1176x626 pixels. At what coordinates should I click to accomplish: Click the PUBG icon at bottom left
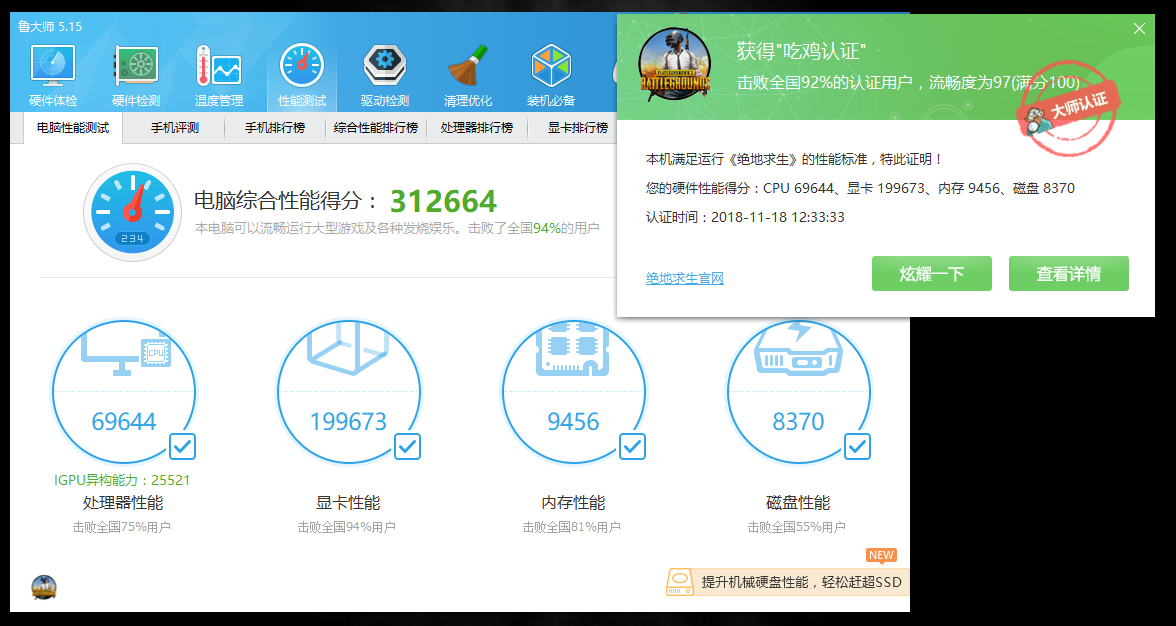coord(44,587)
